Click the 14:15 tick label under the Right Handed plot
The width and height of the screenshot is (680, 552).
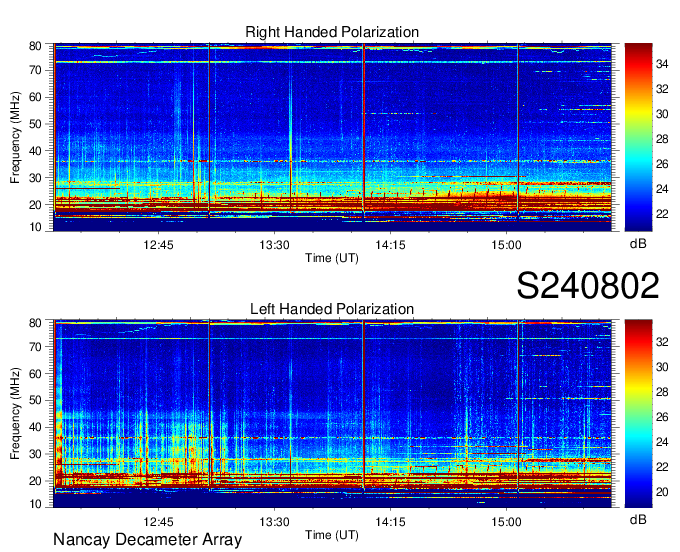coord(390,245)
